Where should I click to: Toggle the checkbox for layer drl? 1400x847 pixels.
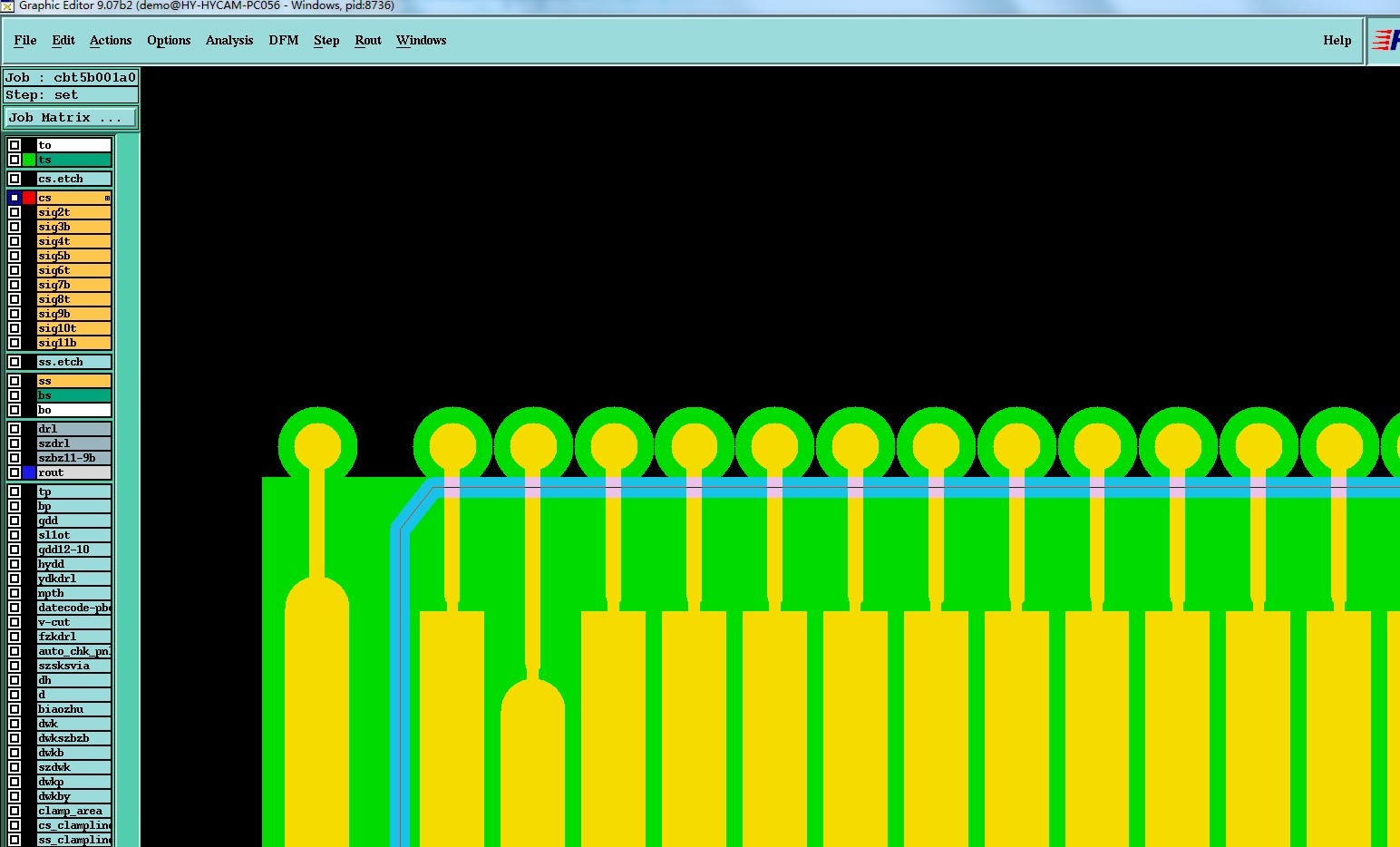pyautogui.click(x=15, y=429)
